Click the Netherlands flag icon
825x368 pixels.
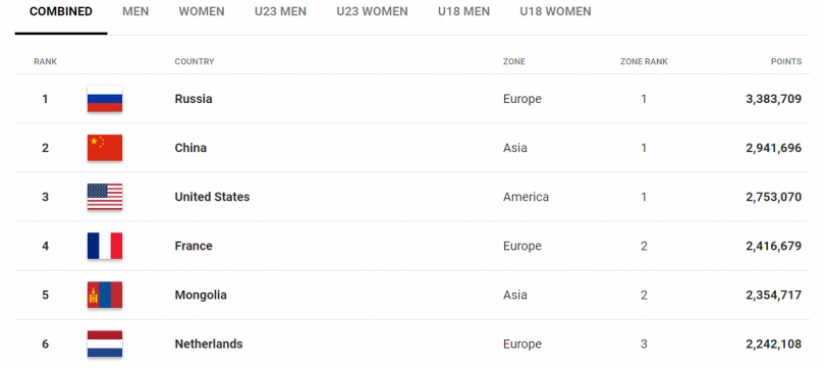point(105,344)
